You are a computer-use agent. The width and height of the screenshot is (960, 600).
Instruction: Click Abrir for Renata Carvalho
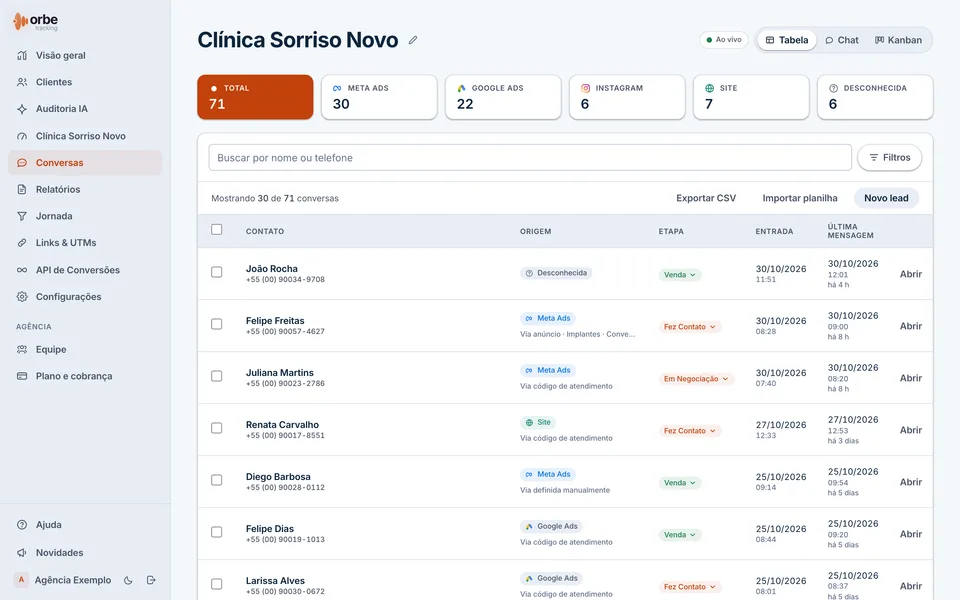click(x=910, y=430)
